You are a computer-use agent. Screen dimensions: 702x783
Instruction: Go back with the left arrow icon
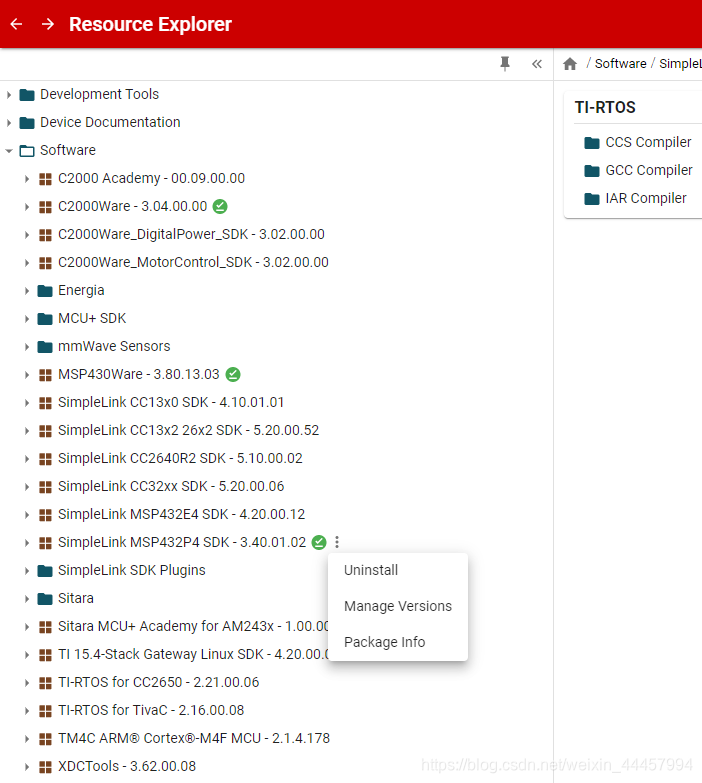(x=16, y=24)
